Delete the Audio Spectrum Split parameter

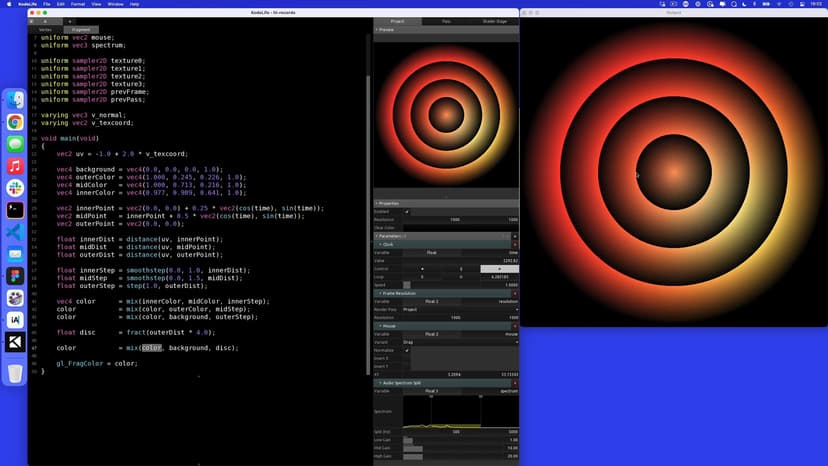coord(515,383)
